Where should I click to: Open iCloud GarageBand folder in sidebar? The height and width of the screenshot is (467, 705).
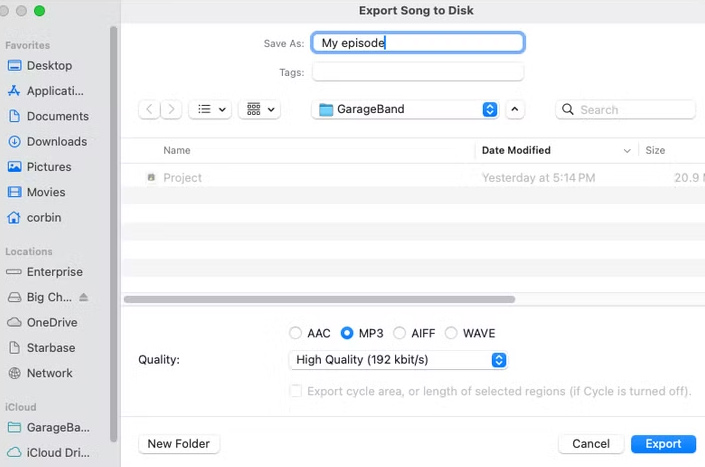49,427
